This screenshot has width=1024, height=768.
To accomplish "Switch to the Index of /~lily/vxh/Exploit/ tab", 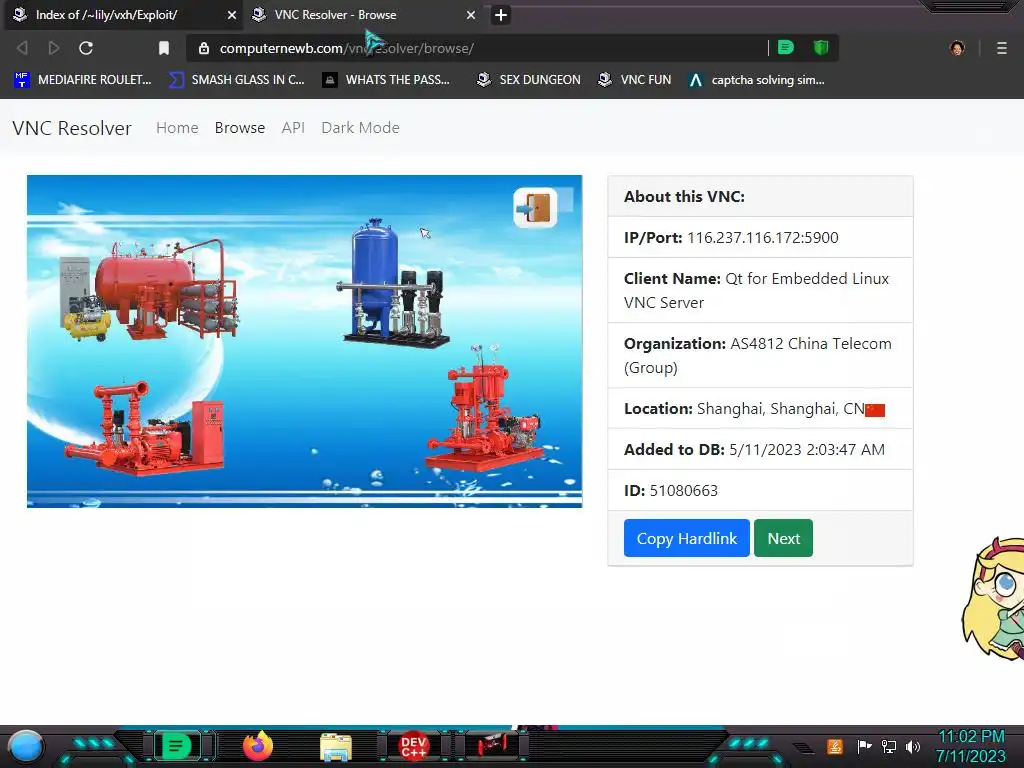I will pos(124,15).
